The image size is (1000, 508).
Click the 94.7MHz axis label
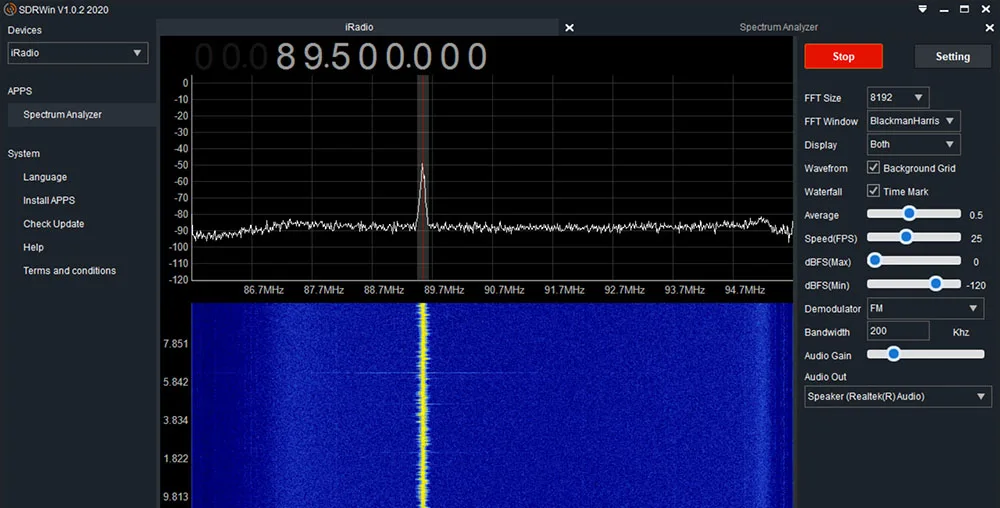coord(745,290)
